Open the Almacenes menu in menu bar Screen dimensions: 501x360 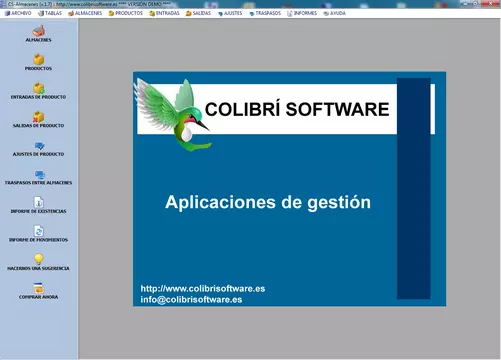pos(85,13)
